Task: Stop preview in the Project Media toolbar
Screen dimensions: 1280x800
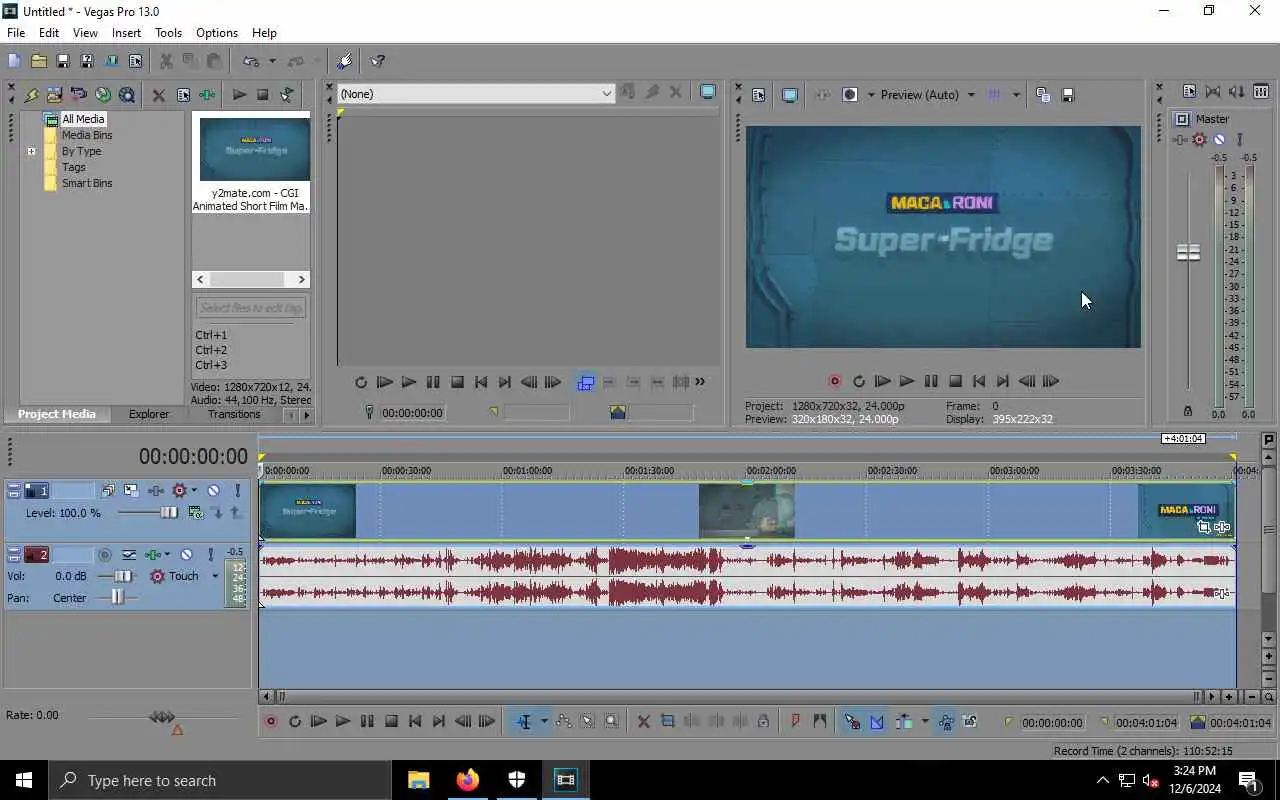Action: click(x=263, y=95)
